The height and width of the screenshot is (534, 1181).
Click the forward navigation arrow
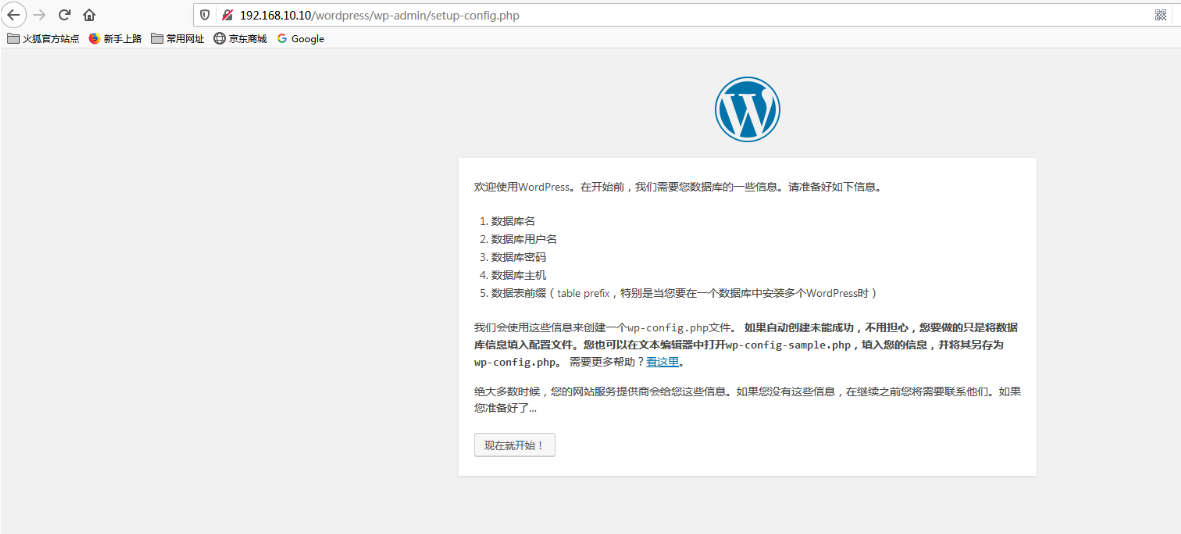click(40, 15)
